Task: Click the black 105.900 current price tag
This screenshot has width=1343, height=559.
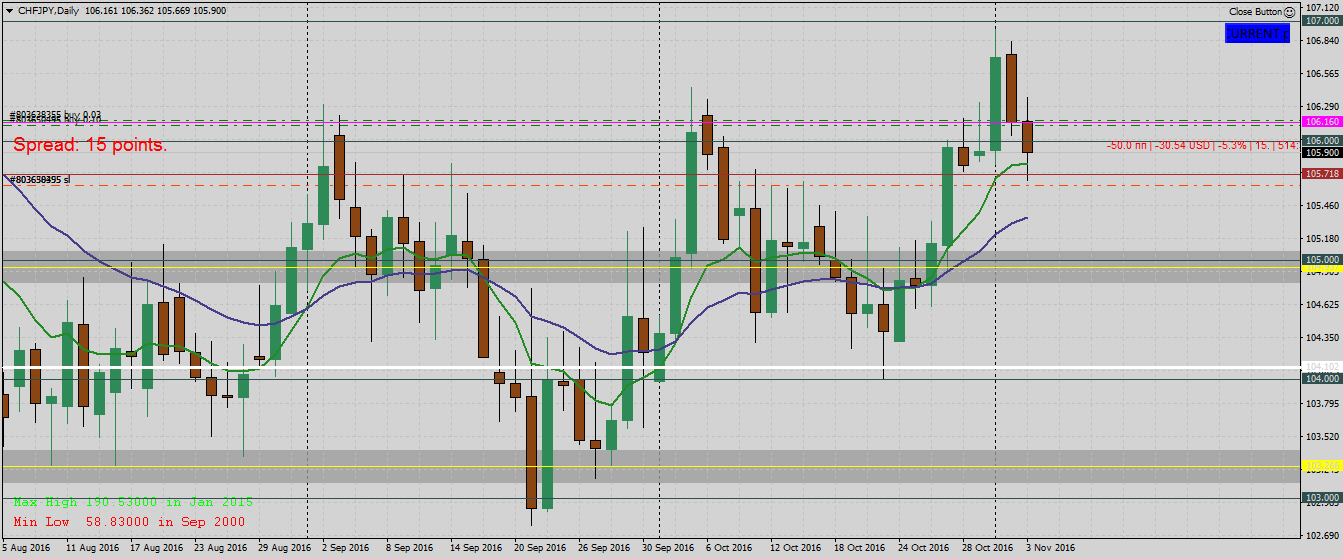Action: pos(1321,153)
